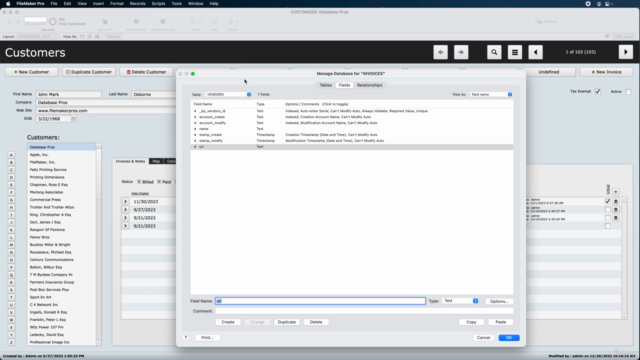Toggle the Billed status checkbox

coord(139,182)
